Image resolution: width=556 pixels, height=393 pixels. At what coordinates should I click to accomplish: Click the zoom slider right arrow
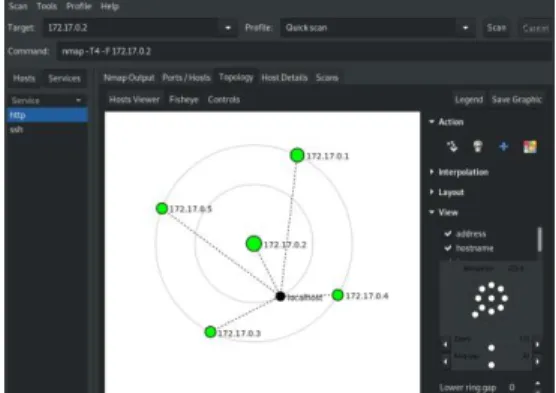(x=538, y=344)
